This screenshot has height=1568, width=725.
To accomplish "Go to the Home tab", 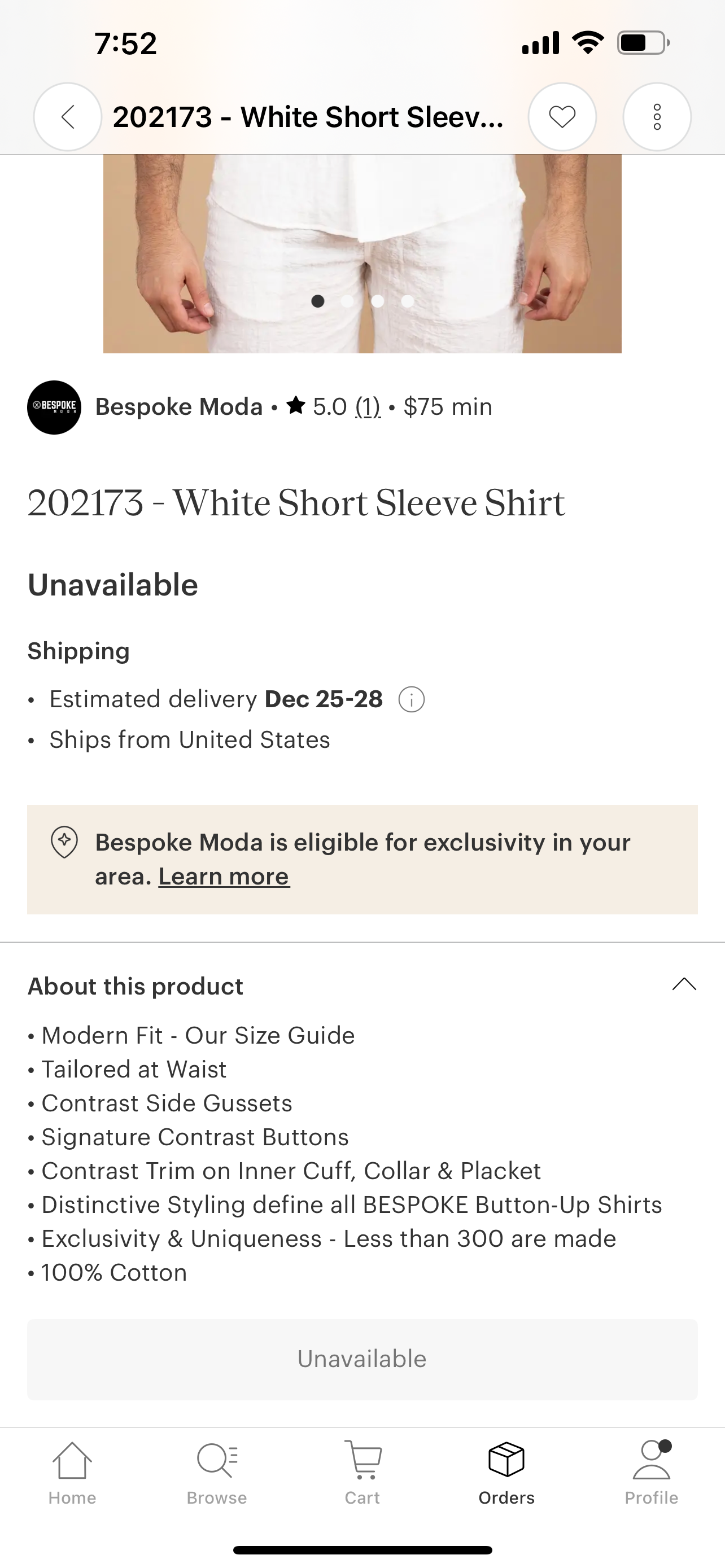I will 72,1473.
